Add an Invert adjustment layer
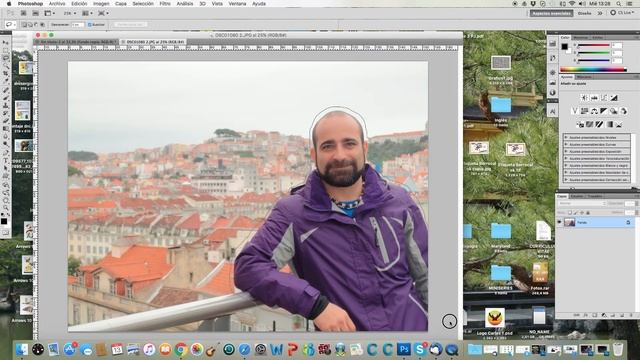The image size is (640, 360). [580, 124]
